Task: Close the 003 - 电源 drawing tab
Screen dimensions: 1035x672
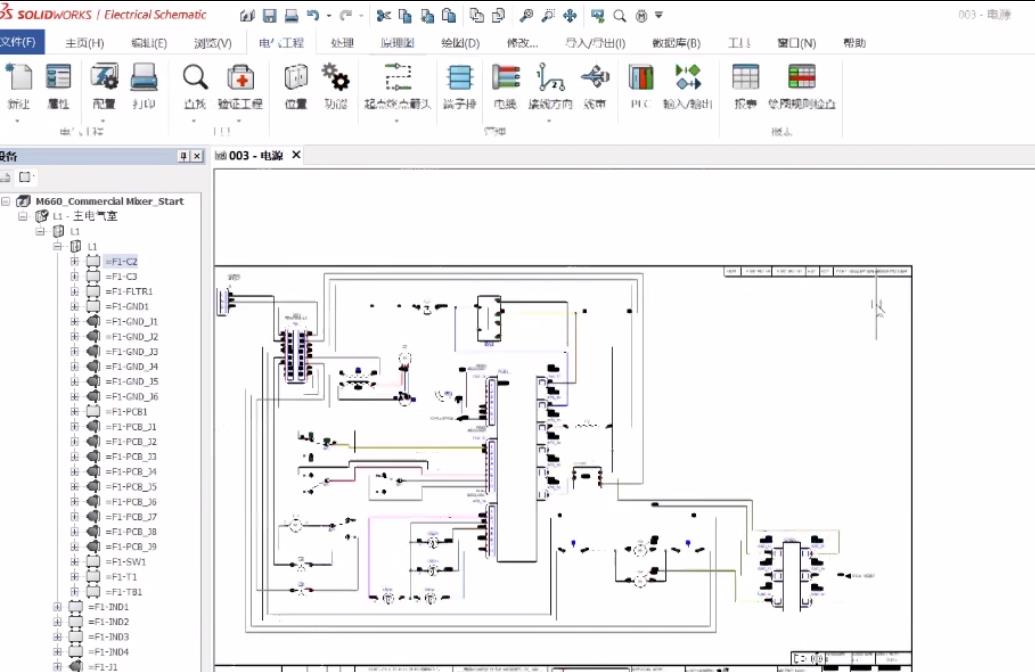Action: (x=294, y=156)
